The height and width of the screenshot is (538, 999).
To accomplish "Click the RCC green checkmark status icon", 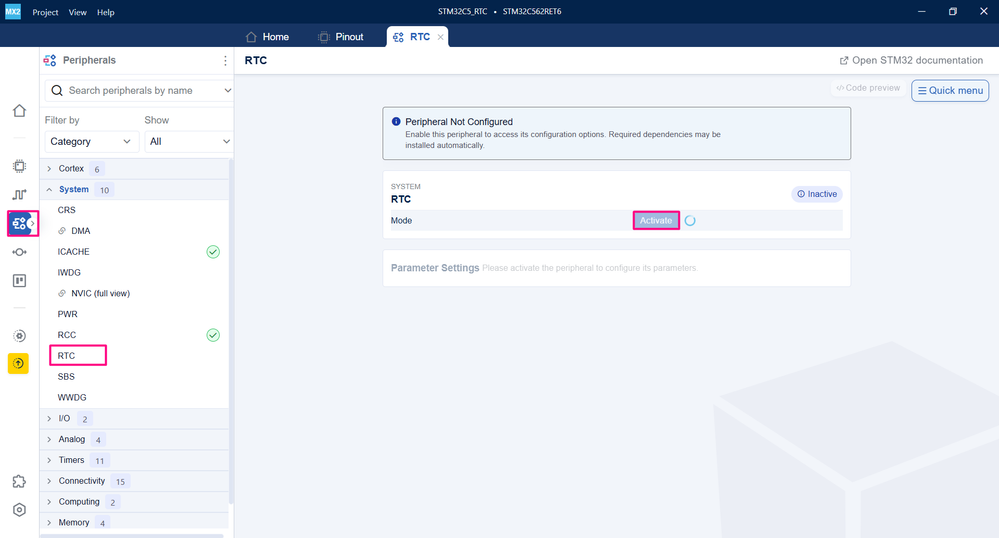I will point(213,335).
